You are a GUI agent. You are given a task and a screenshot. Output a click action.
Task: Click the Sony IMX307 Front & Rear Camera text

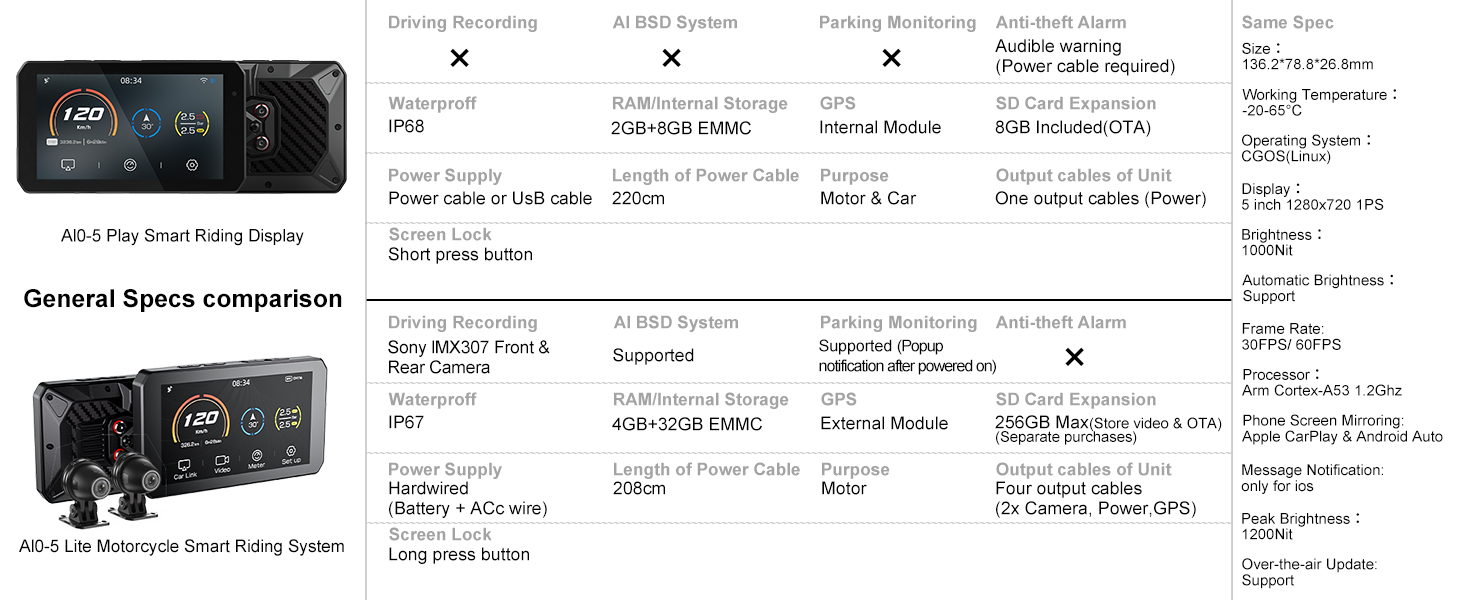pyautogui.click(x=468, y=357)
